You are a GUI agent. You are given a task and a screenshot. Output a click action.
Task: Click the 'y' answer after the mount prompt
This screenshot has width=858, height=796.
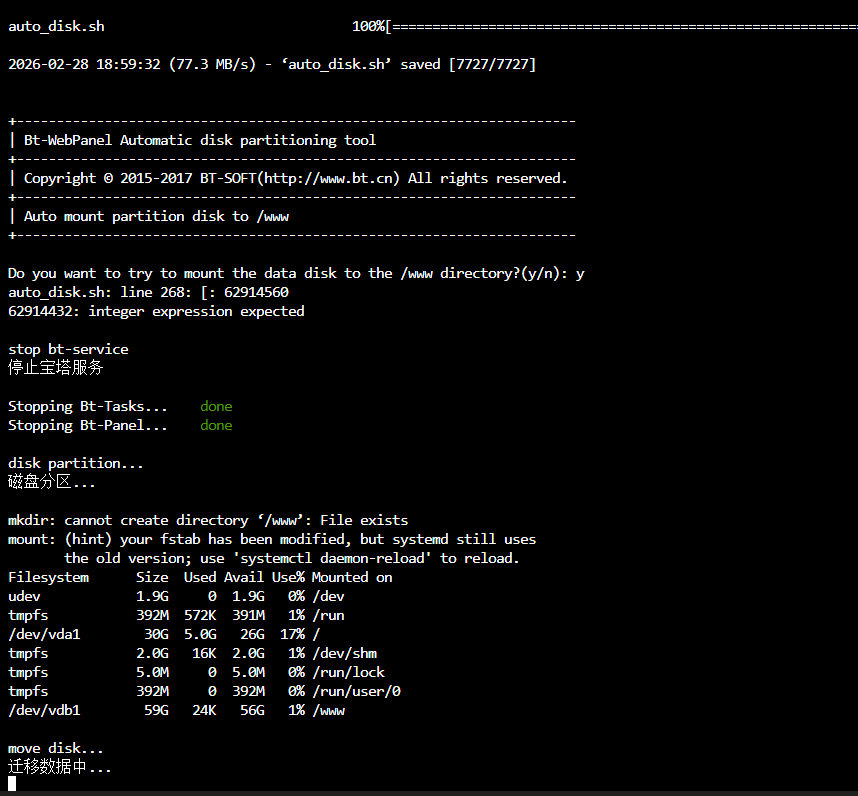[x=580, y=273]
